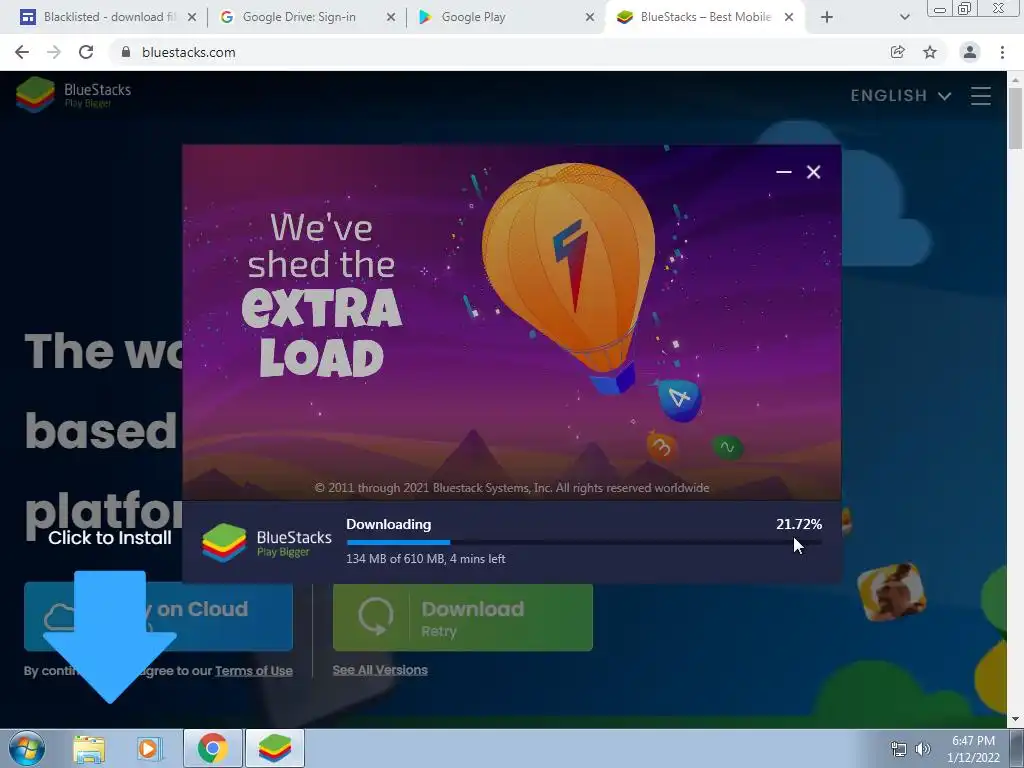
Task: Open the website hamburger menu
Action: [980, 96]
